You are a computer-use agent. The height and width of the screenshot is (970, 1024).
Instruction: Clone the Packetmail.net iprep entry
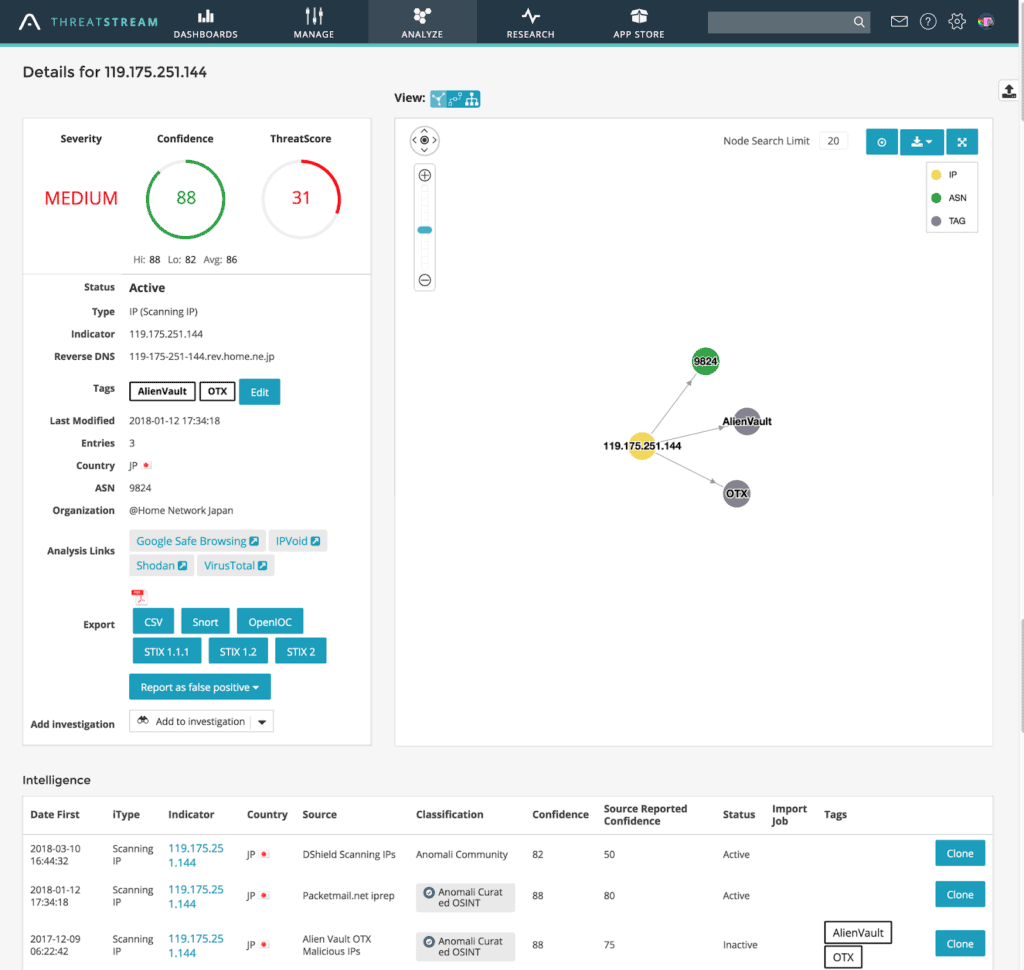tap(960, 895)
